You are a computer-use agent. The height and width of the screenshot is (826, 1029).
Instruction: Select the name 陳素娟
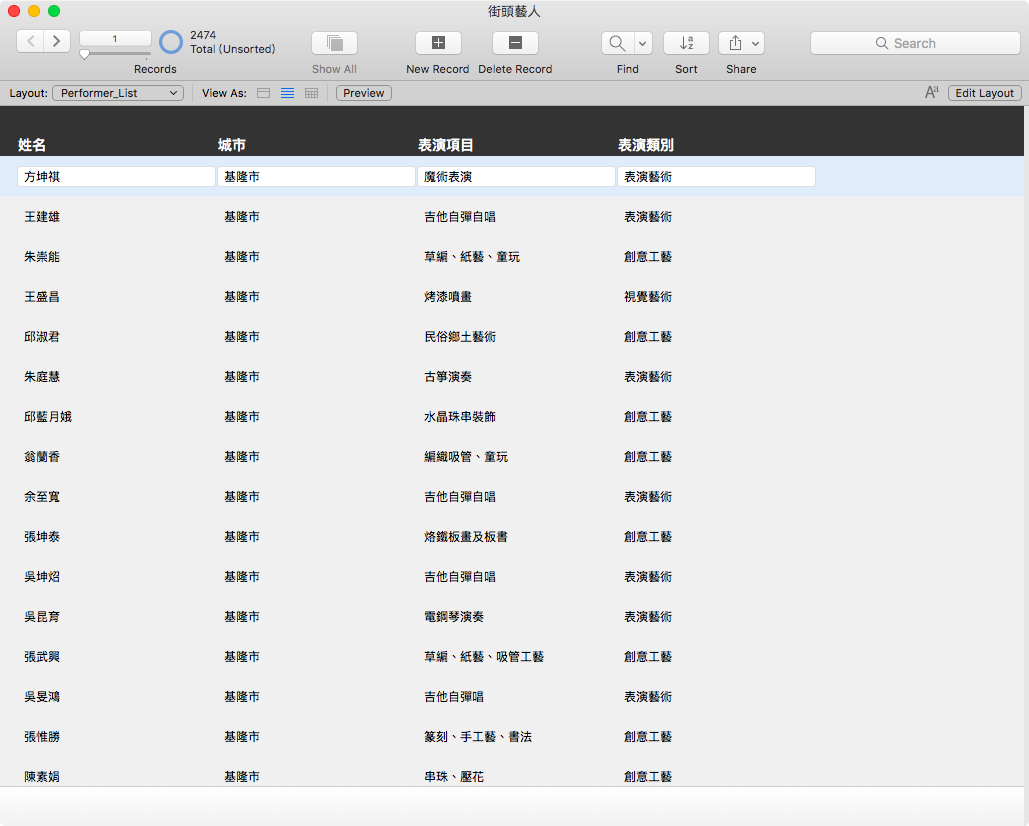point(42,777)
